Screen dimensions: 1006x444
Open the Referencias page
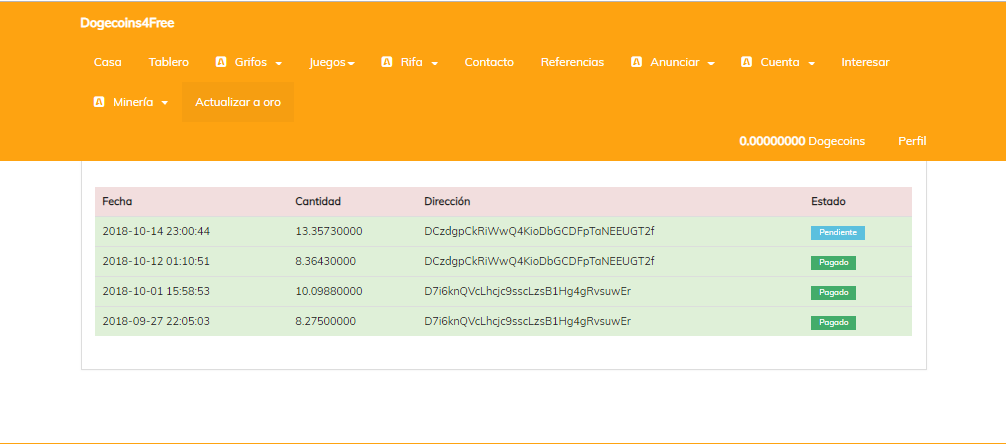(572, 62)
